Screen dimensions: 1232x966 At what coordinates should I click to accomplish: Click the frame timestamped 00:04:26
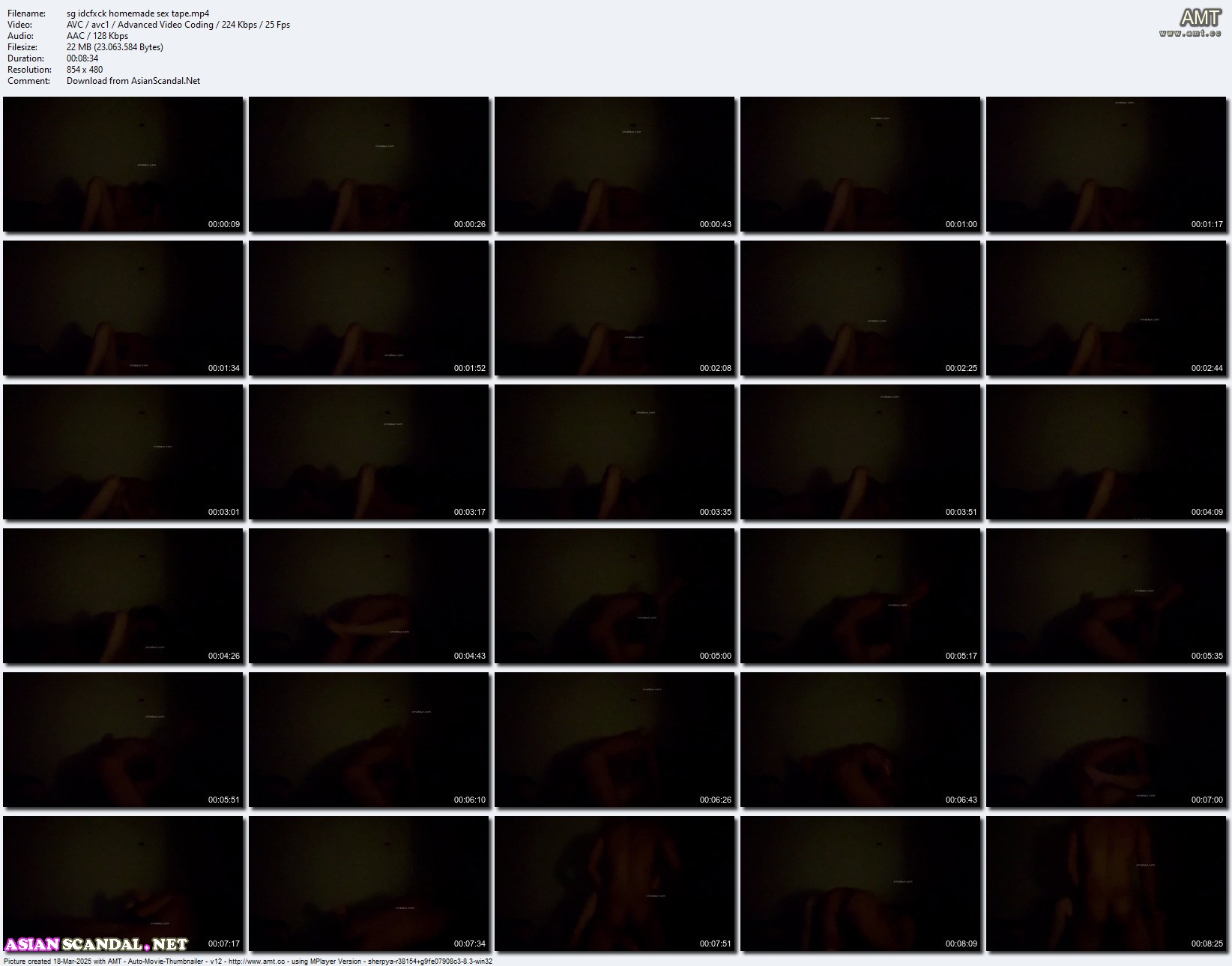click(x=123, y=595)
